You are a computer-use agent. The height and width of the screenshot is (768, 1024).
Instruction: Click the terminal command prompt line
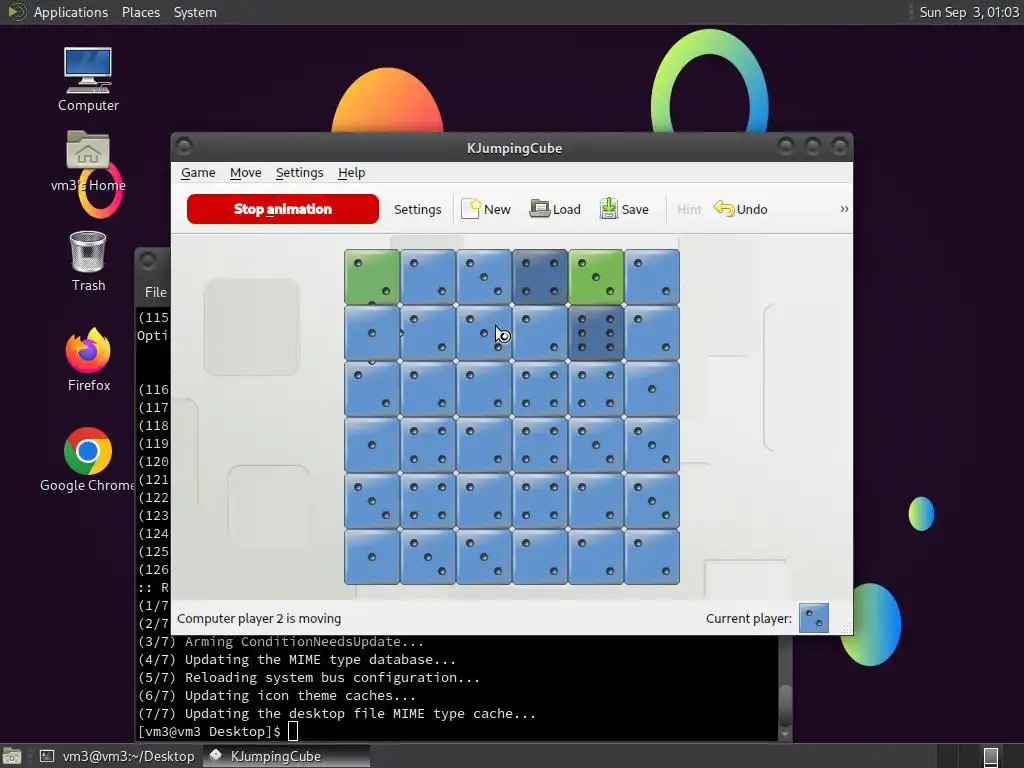click(x=217, y=731)
